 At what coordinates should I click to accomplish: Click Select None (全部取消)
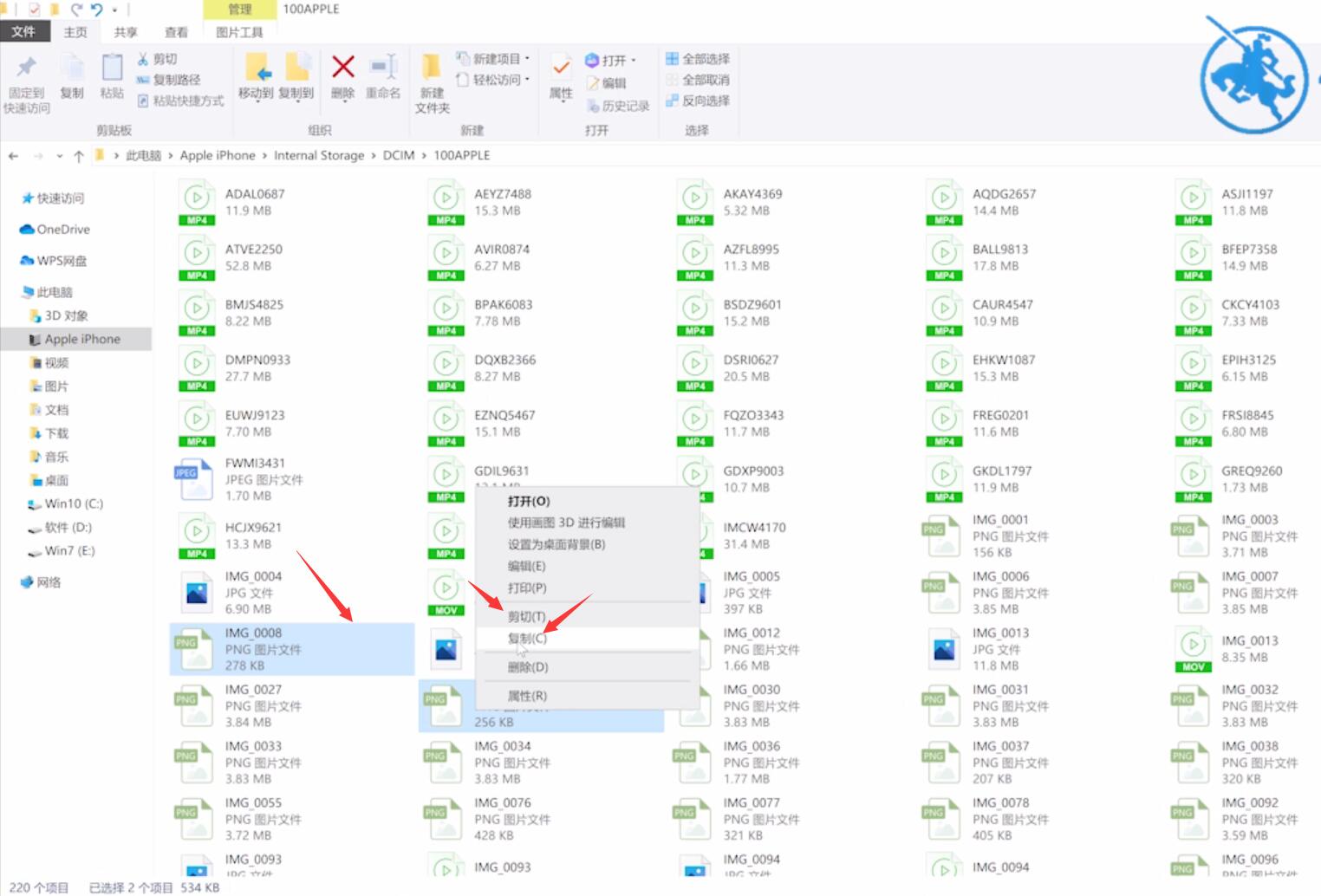[x=698, y=80]
